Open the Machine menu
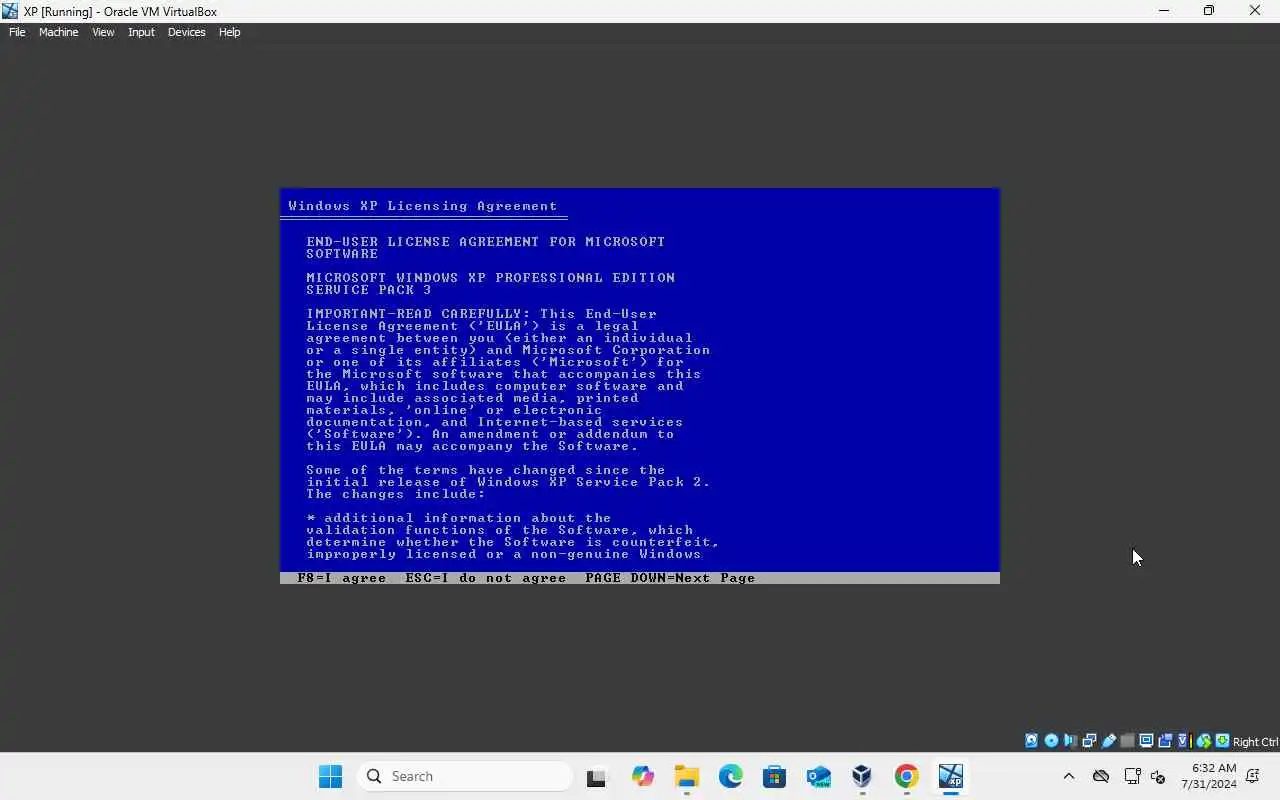1280x800 pixels. click(58, 32)
